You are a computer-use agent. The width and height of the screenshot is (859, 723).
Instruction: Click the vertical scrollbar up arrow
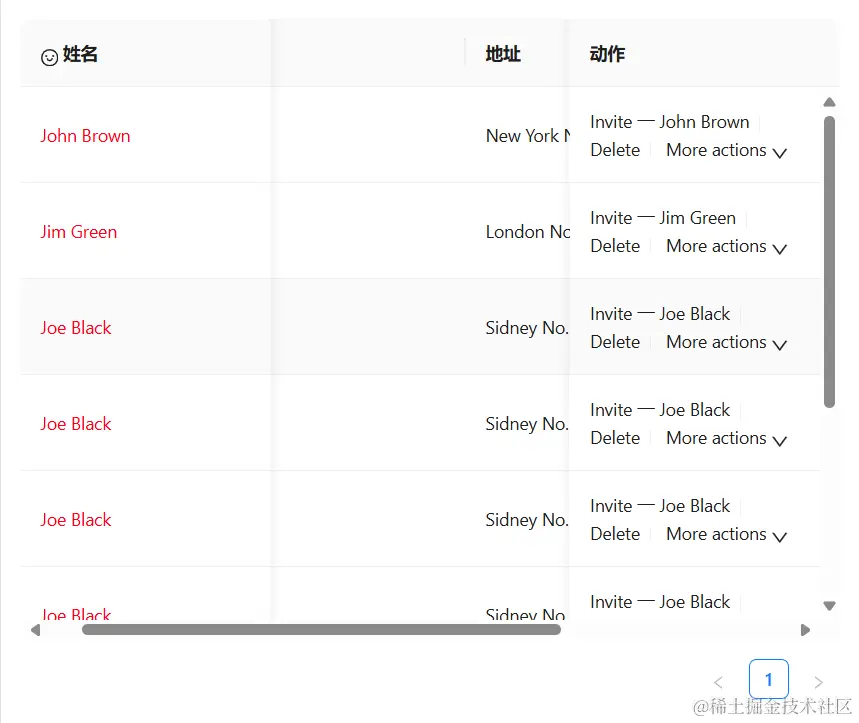click(829, 102)
